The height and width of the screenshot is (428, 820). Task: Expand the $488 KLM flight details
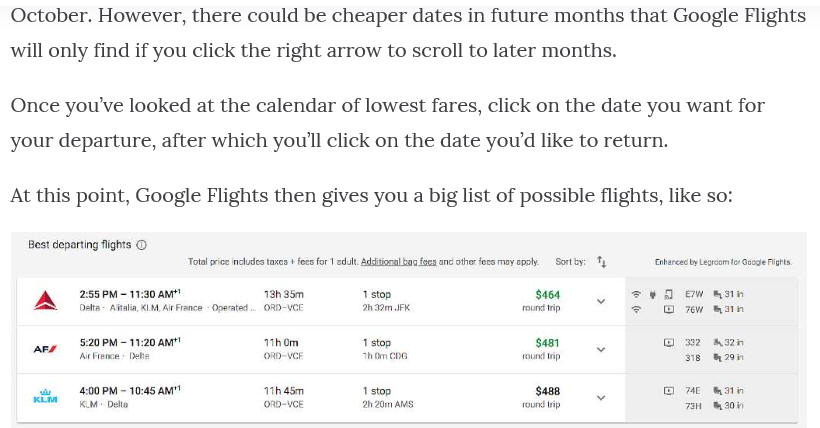point(601,398)
